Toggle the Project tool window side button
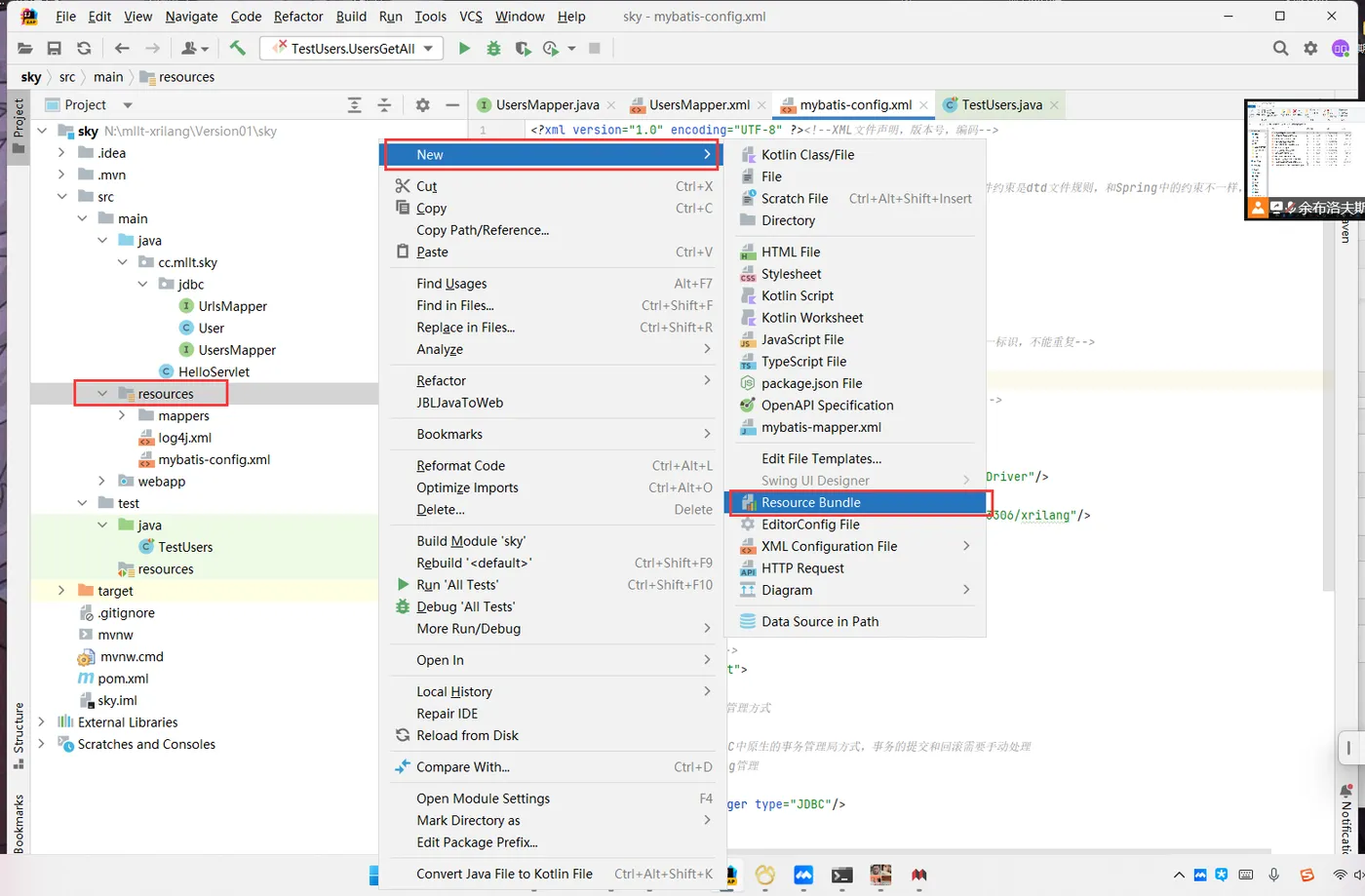This screenshot has height=896, width=1365. tap(18, 127)
